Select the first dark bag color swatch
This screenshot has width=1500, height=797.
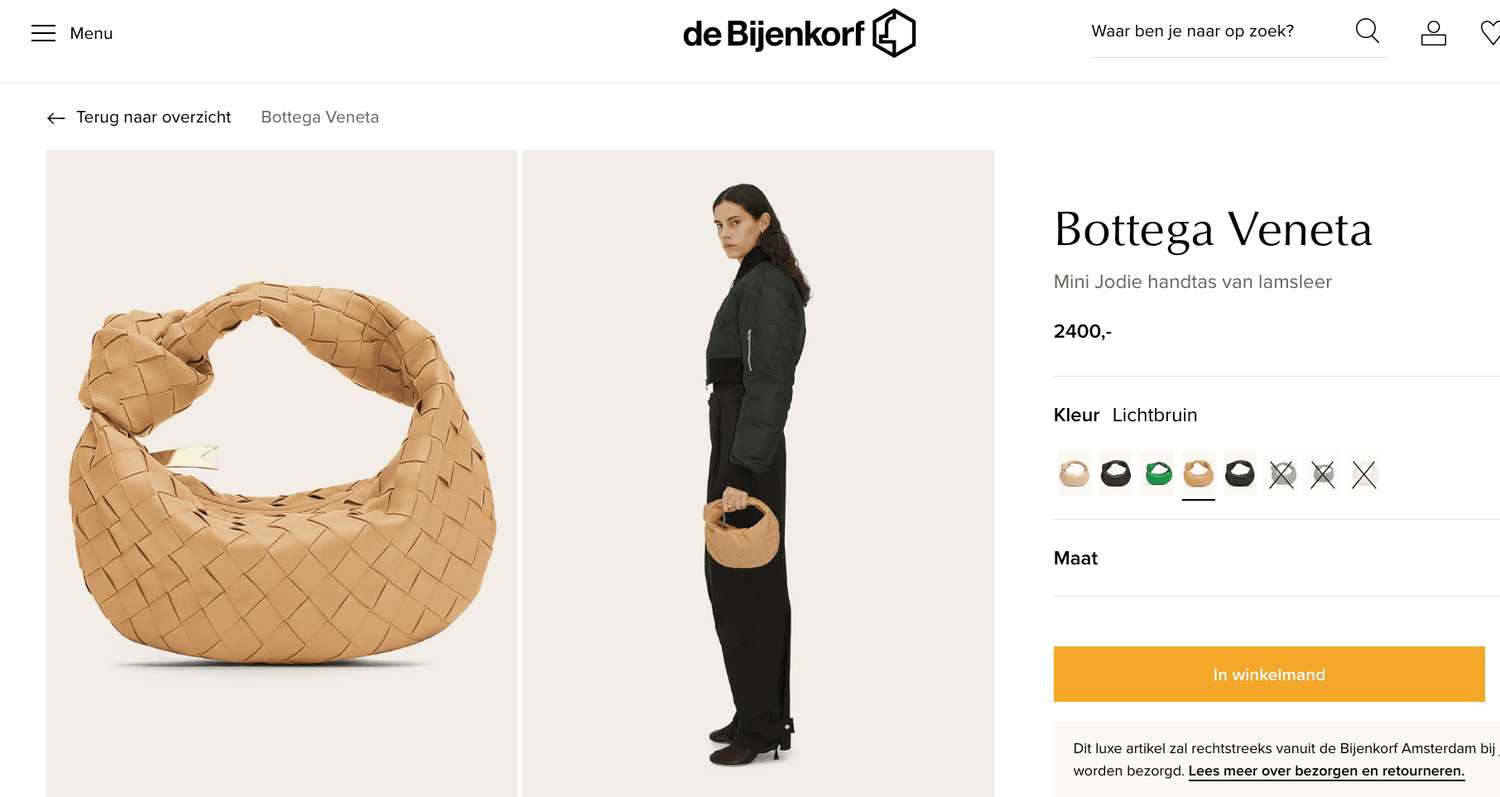tap(1116, 474)
